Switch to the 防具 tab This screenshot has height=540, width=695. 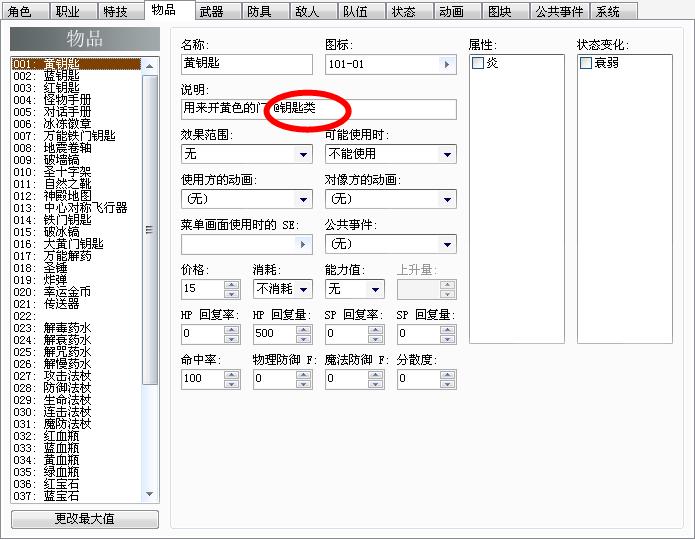tap(264, 11)
